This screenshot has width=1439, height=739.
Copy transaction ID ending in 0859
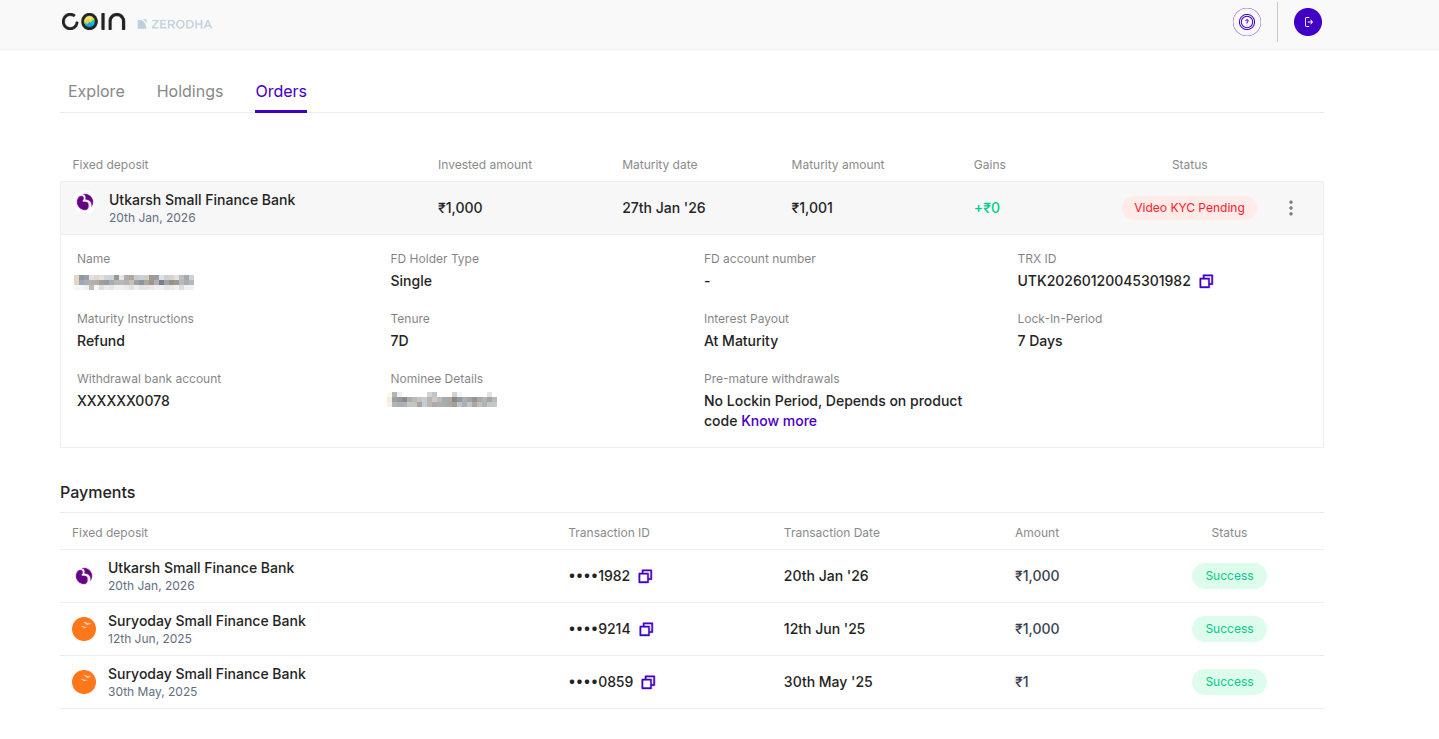point(648,683)
